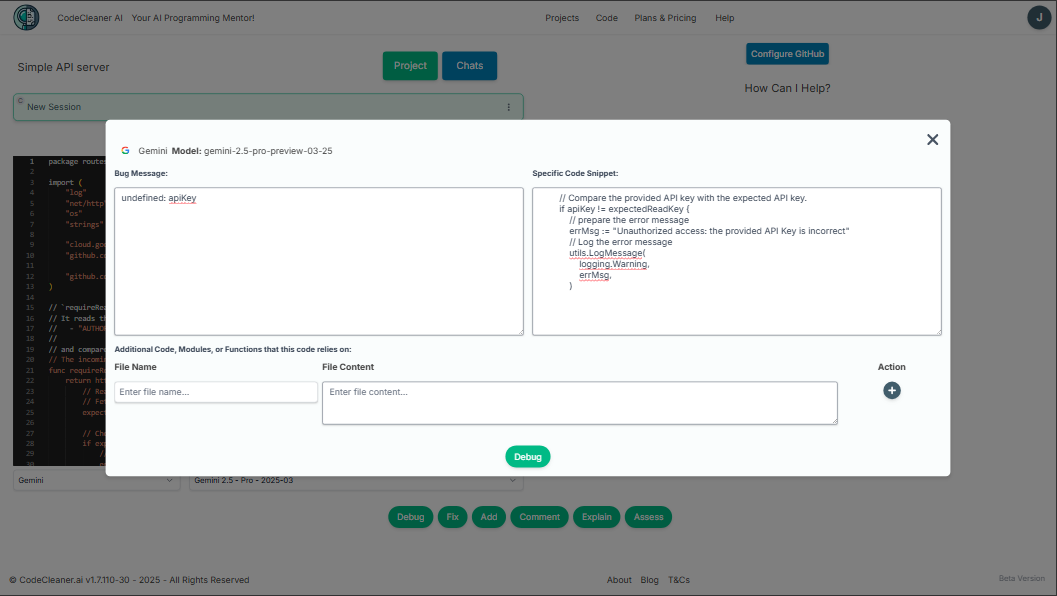Open the Gemini 2.5 Pro model dropdown
The width and height of the screenshot is (1057, 596).
(x=356, y=480)
